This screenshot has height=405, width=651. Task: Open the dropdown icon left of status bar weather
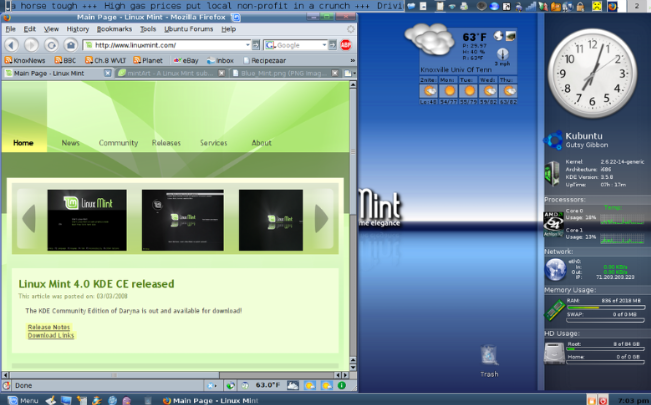coord(211,385)
